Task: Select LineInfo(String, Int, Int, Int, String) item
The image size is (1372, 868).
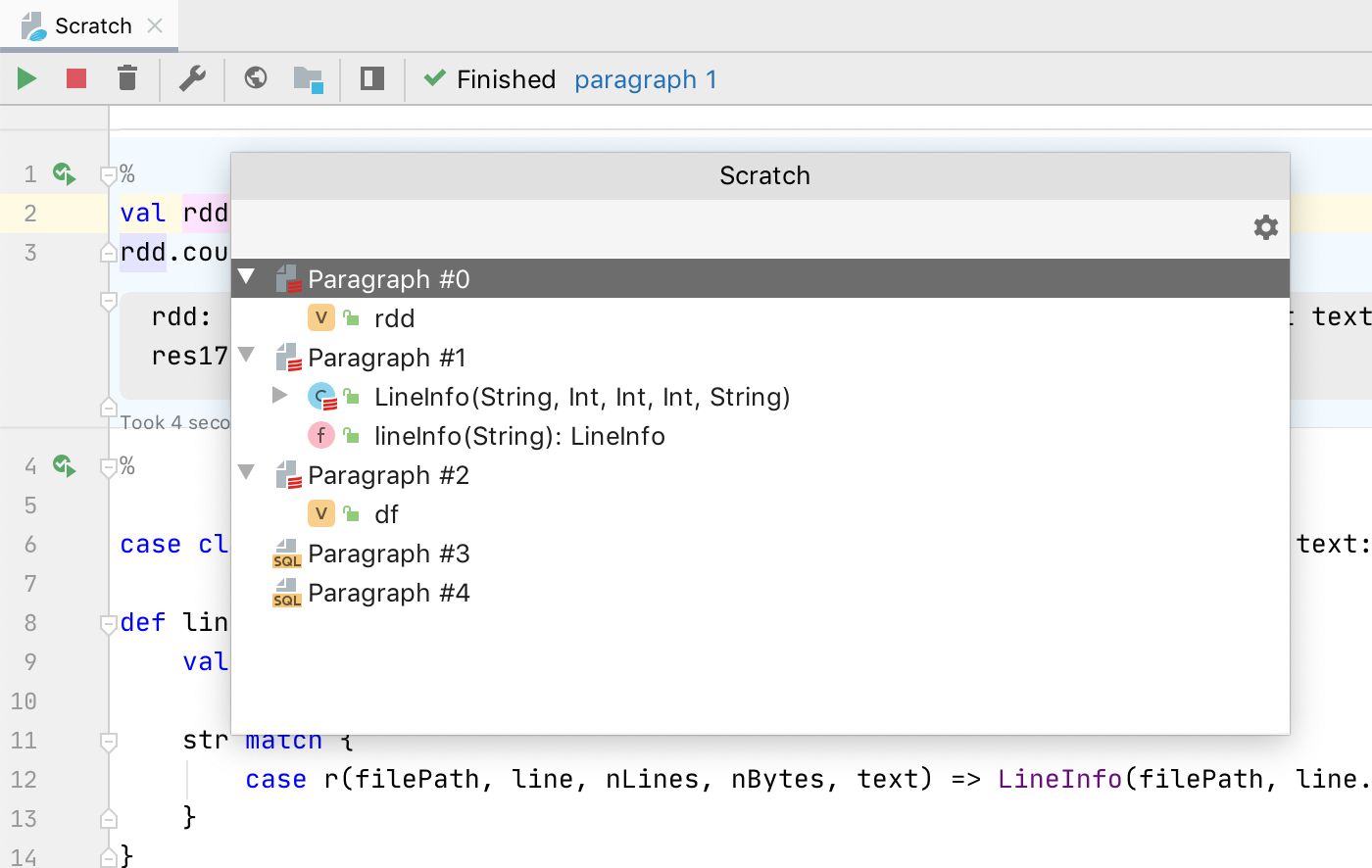Action: click(582, 397)
